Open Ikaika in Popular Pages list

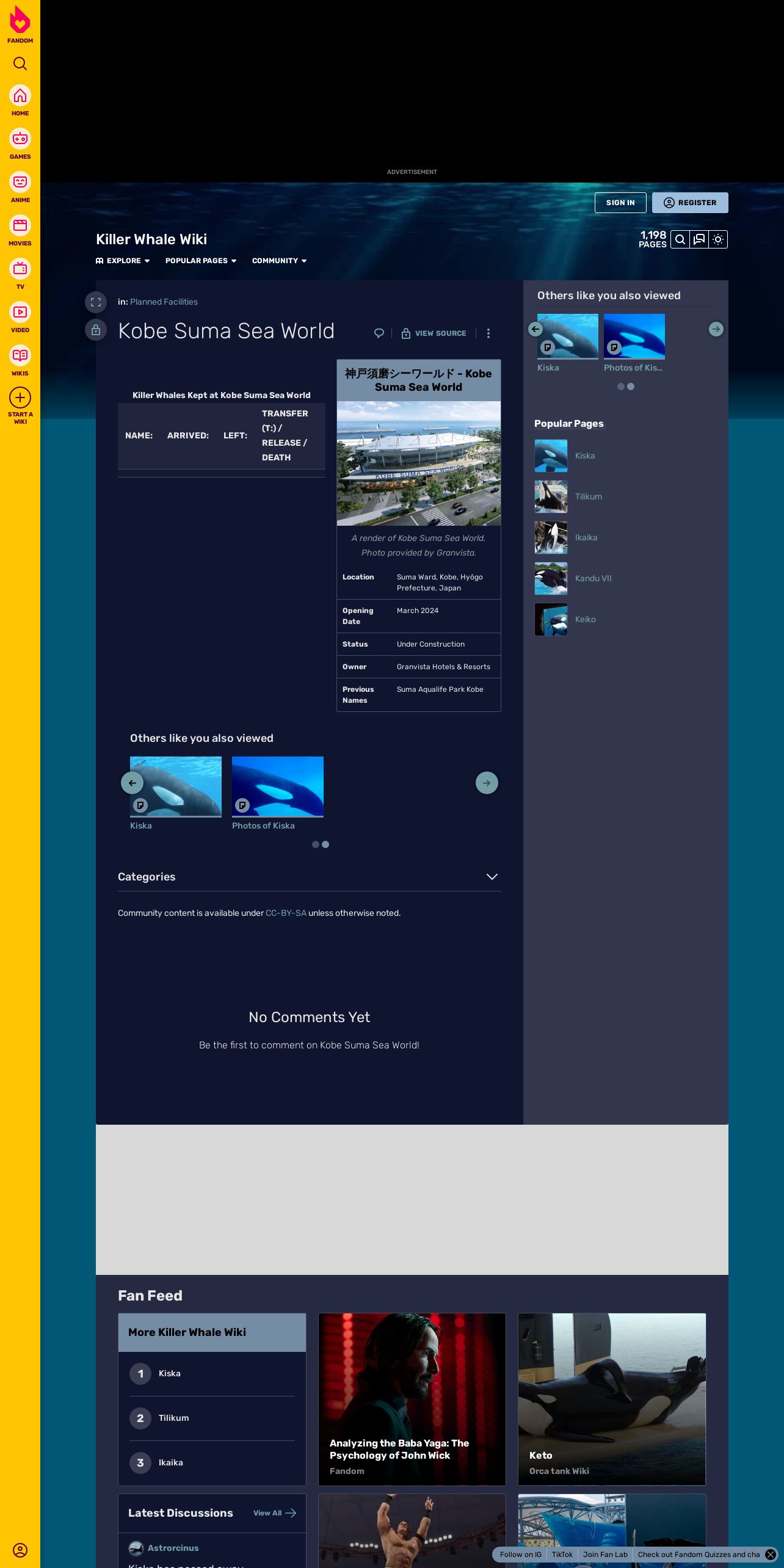coord(586,537)
